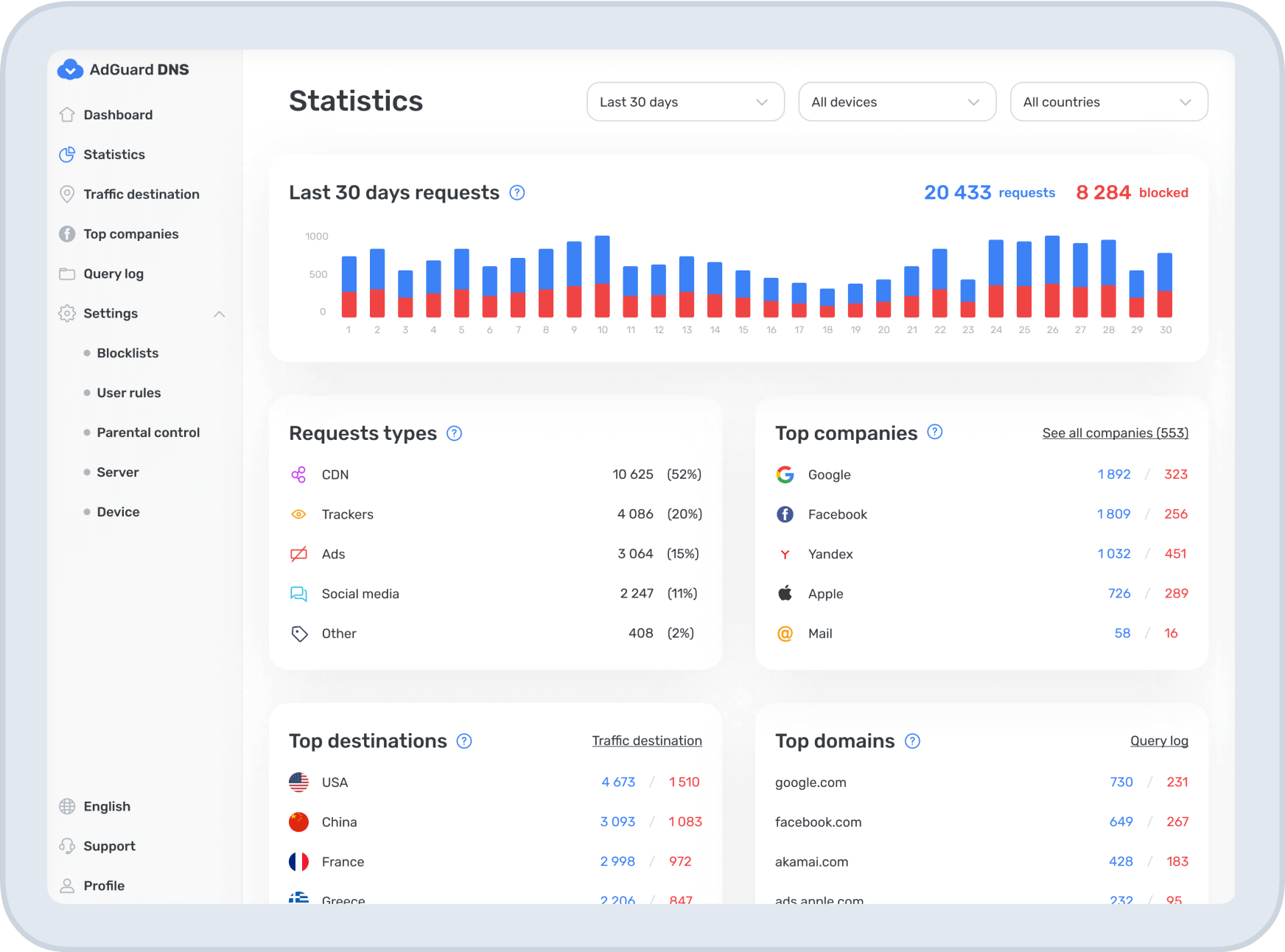Click the Google logo in Top companies

pyautogui.click(x=785, y=475)
